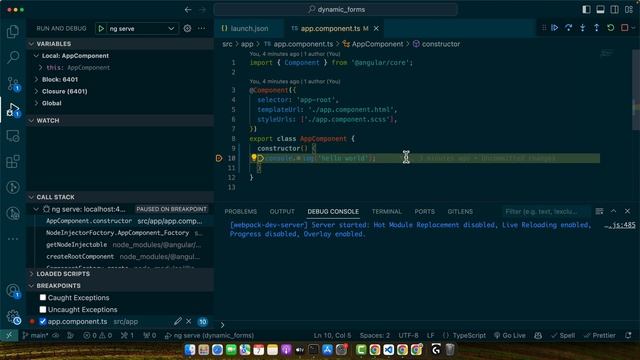This screenshot has height=360, width=640.
Task: Open the PROBLEMS panel tab
Action: point(241,211)
